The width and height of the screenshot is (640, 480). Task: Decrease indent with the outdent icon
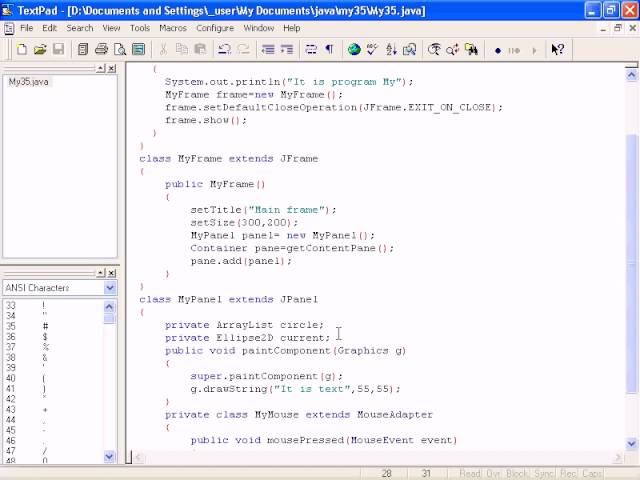click(268, 50)
